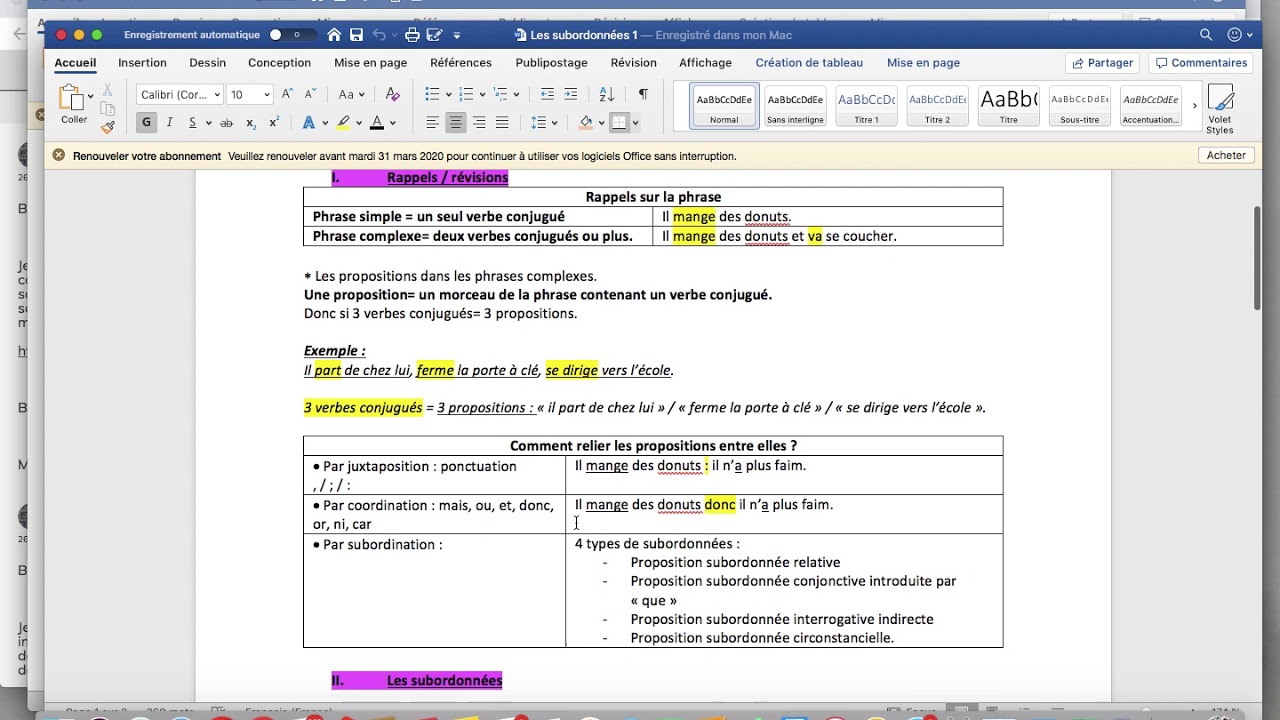This screenshot has width=1280, height=720.
Task: Apply the Sans interligne style
Action: (x=795, y=106)
